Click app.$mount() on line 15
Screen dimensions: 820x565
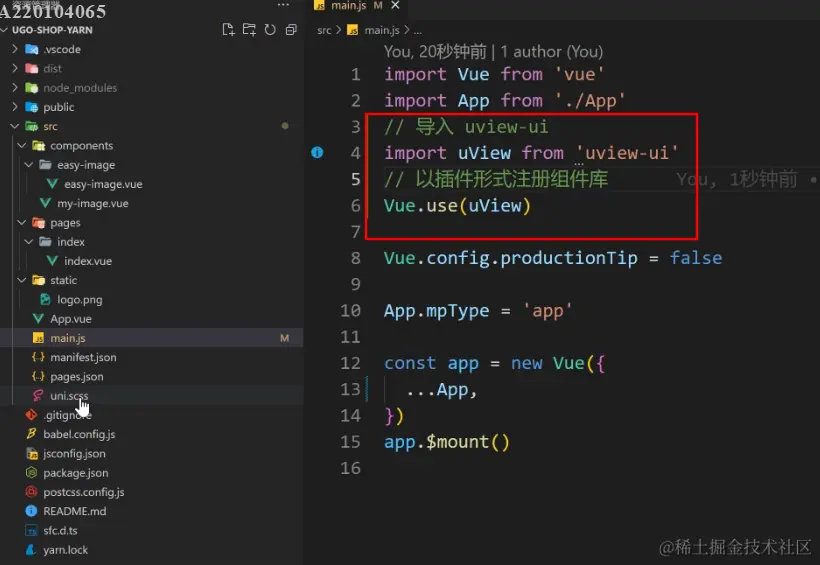[x=447, y=442]
